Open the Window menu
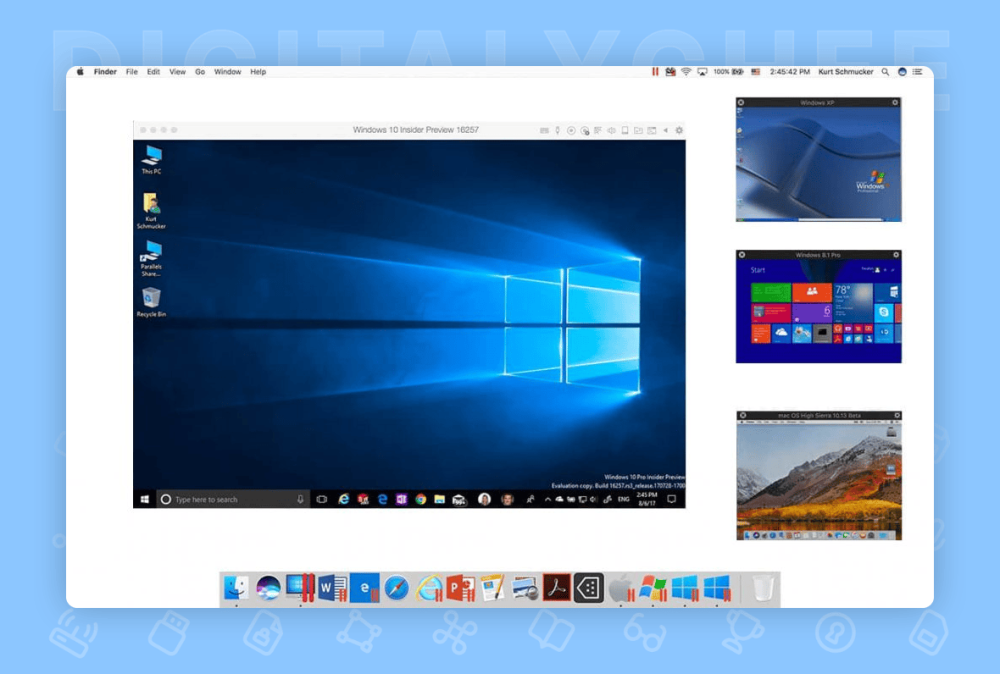Screen dimensions: 1000x674 [x=228, y=72]
